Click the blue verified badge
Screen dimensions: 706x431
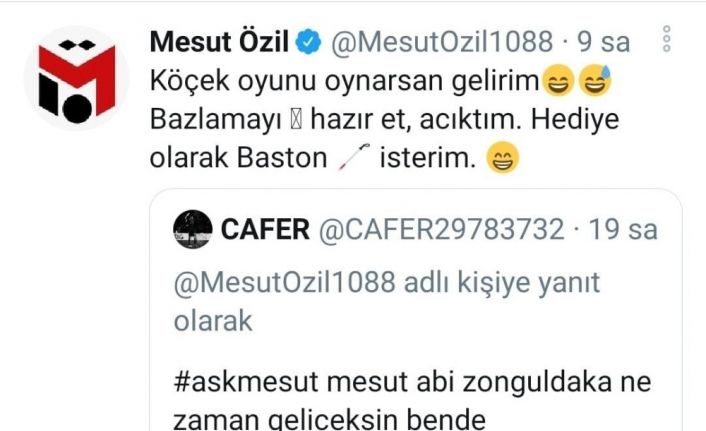(308, 41)
